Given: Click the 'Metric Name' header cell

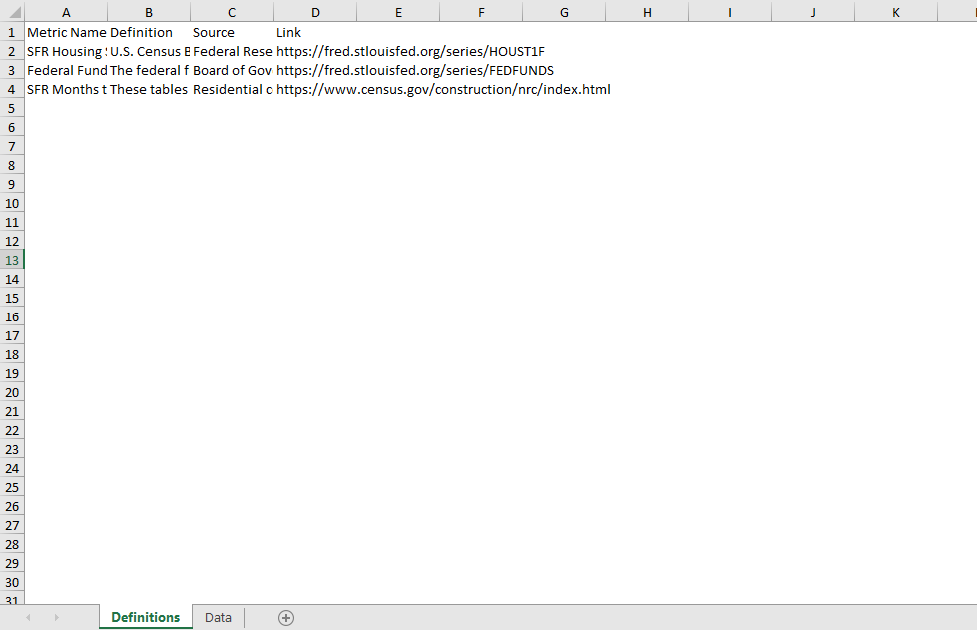Looking at the screenshot, I should 66,32.
